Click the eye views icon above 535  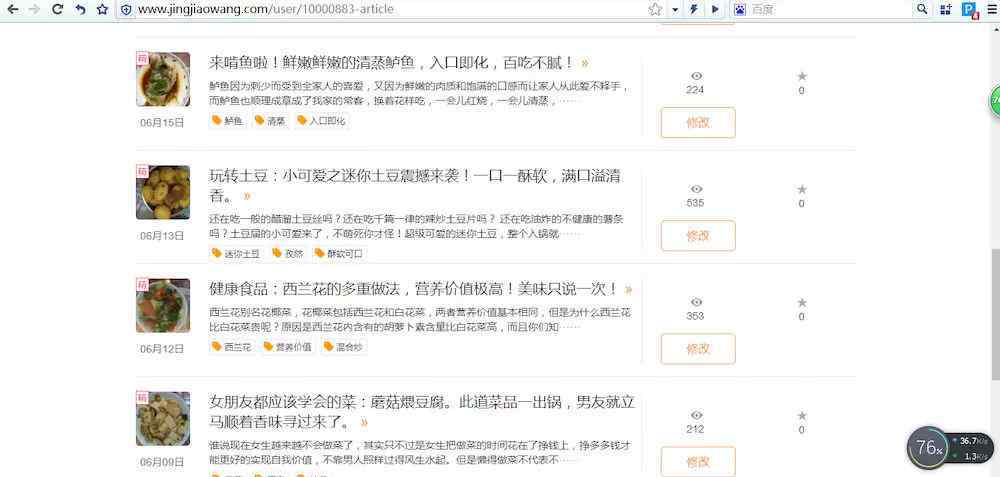(696, 189)
